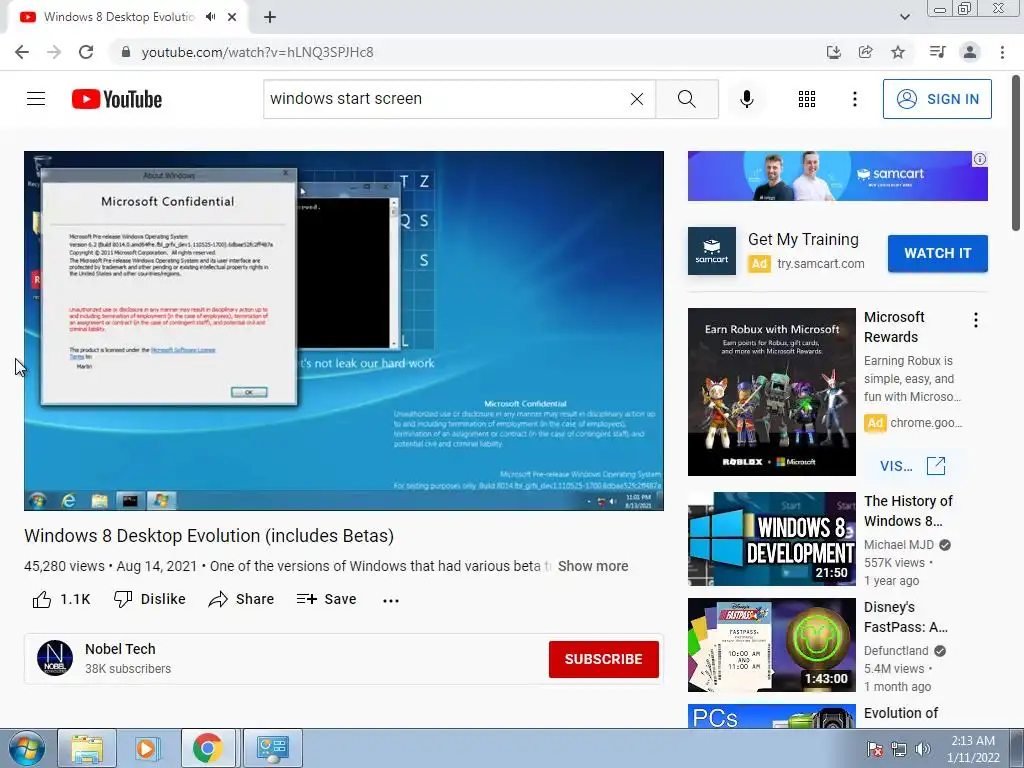Clear the search box text

click(x=637, y=99)
